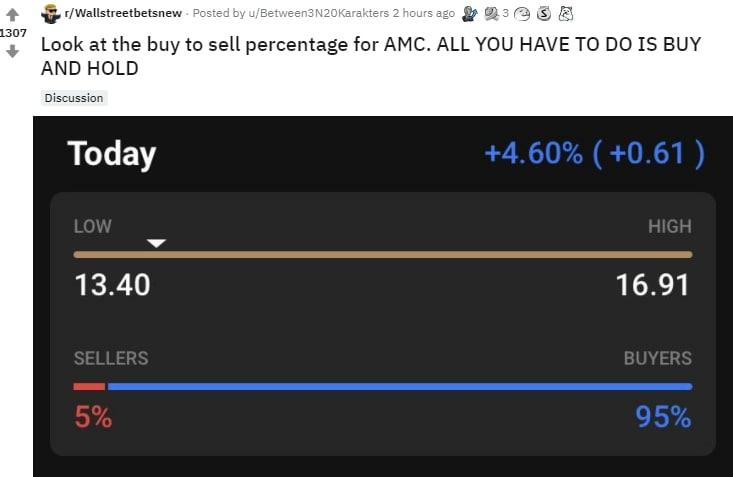
Task: Click the bear-shaped award icon
Action: tap(566, 14)
